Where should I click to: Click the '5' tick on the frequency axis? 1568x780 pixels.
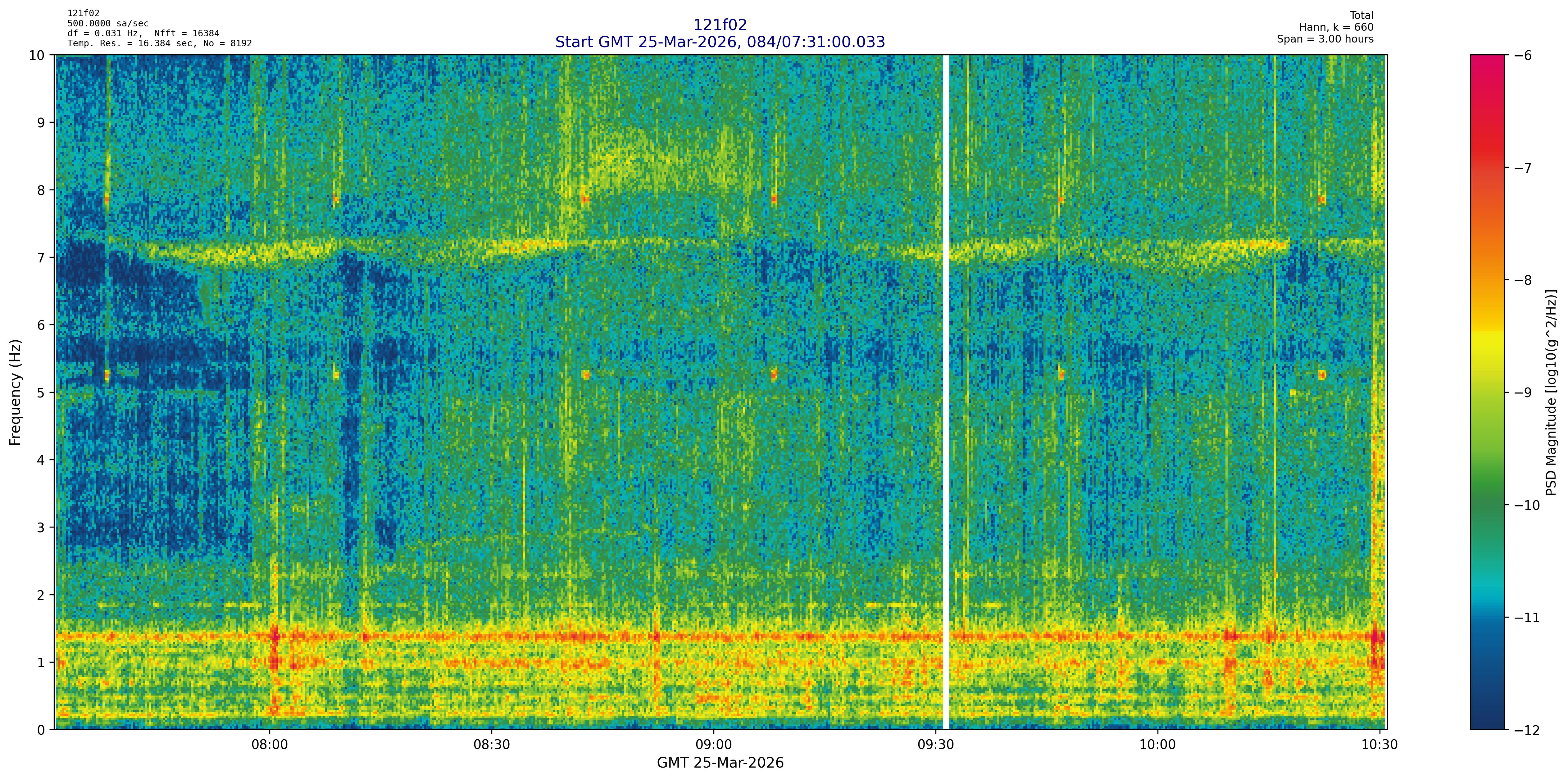(41, 392)
